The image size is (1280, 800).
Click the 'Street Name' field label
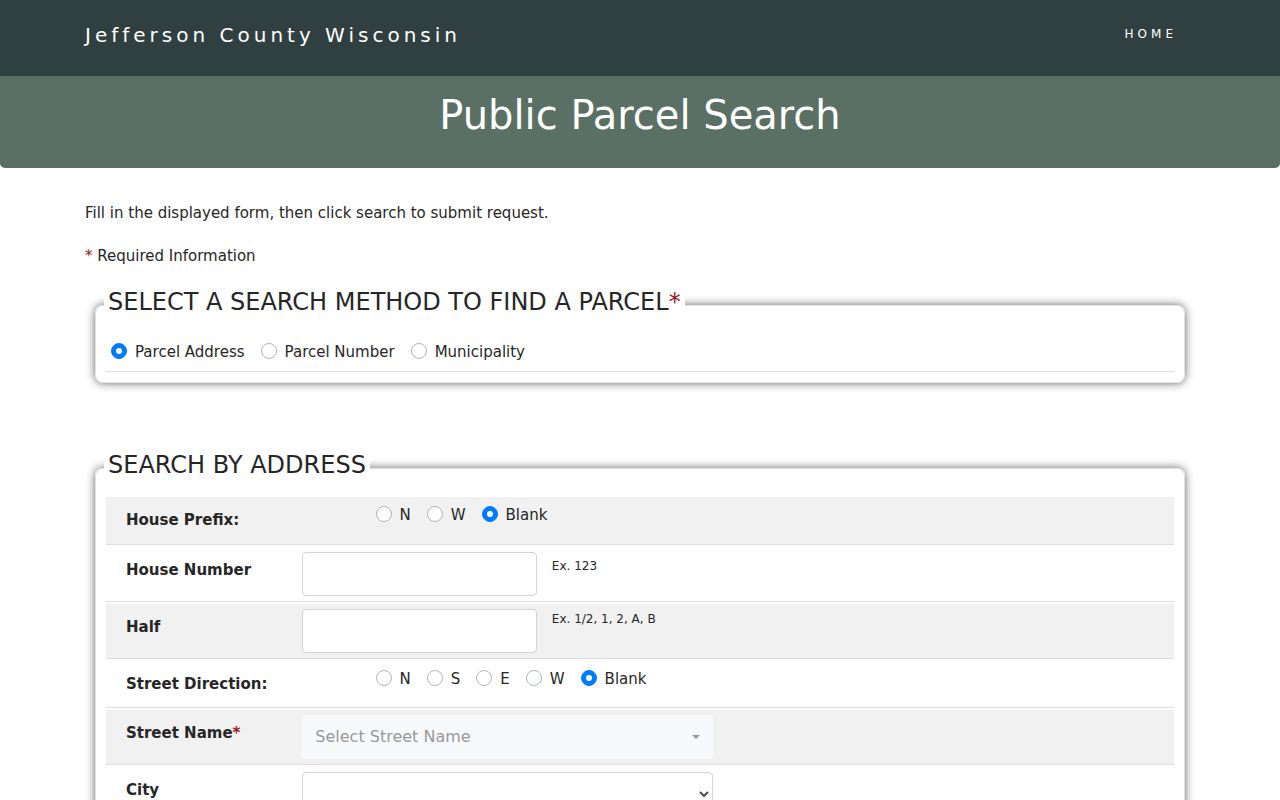point(183,733)
